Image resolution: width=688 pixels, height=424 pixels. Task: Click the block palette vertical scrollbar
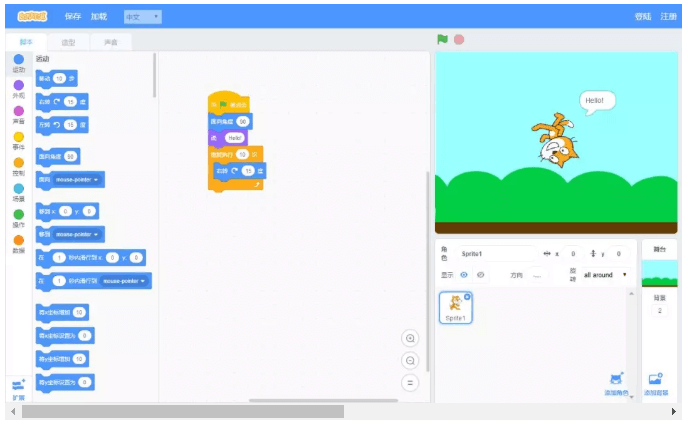[154, 75]
